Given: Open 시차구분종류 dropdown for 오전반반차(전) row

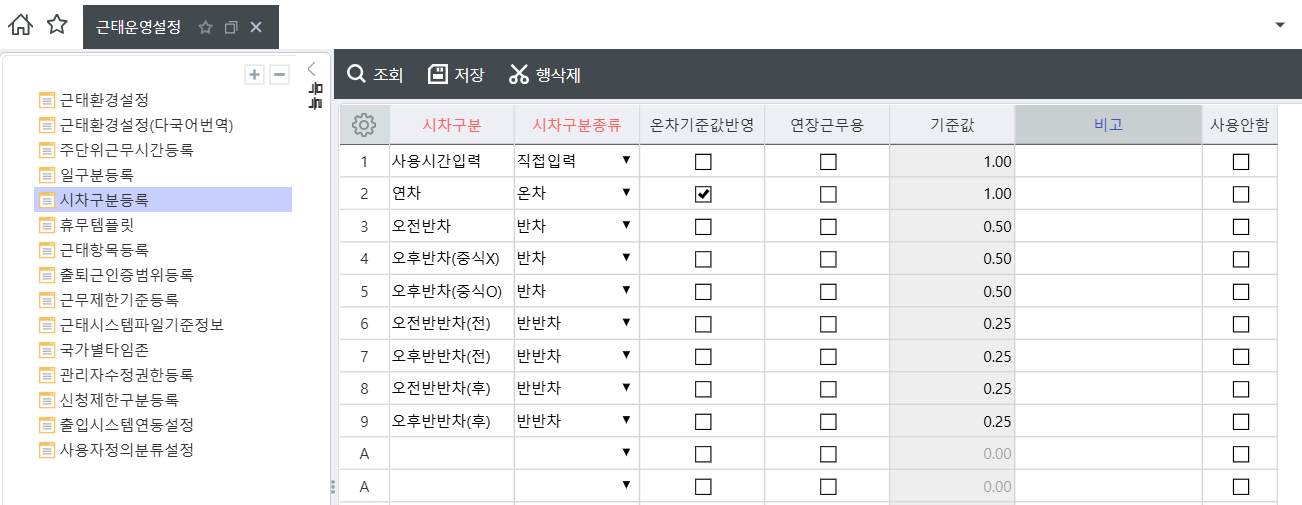Looking at the screenshot, I should tap(626, 323).
